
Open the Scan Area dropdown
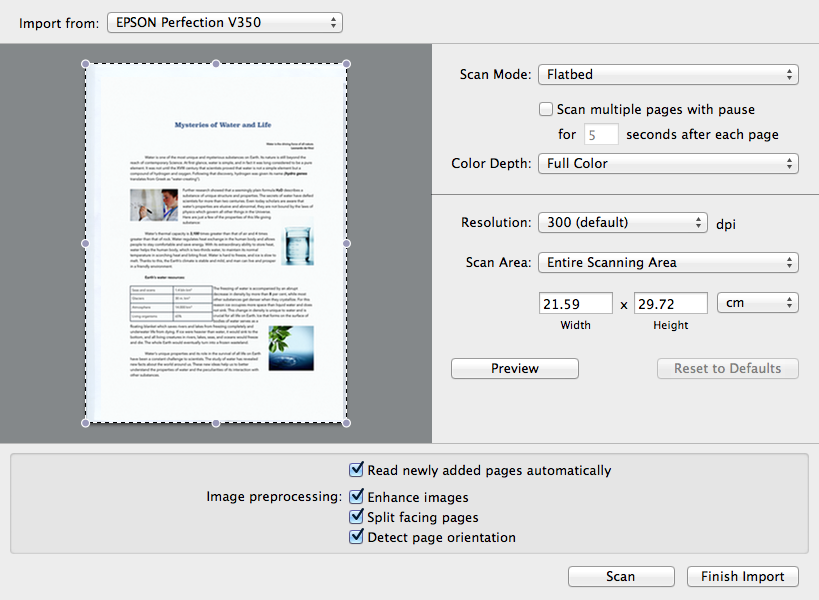(x=667, y=262)
